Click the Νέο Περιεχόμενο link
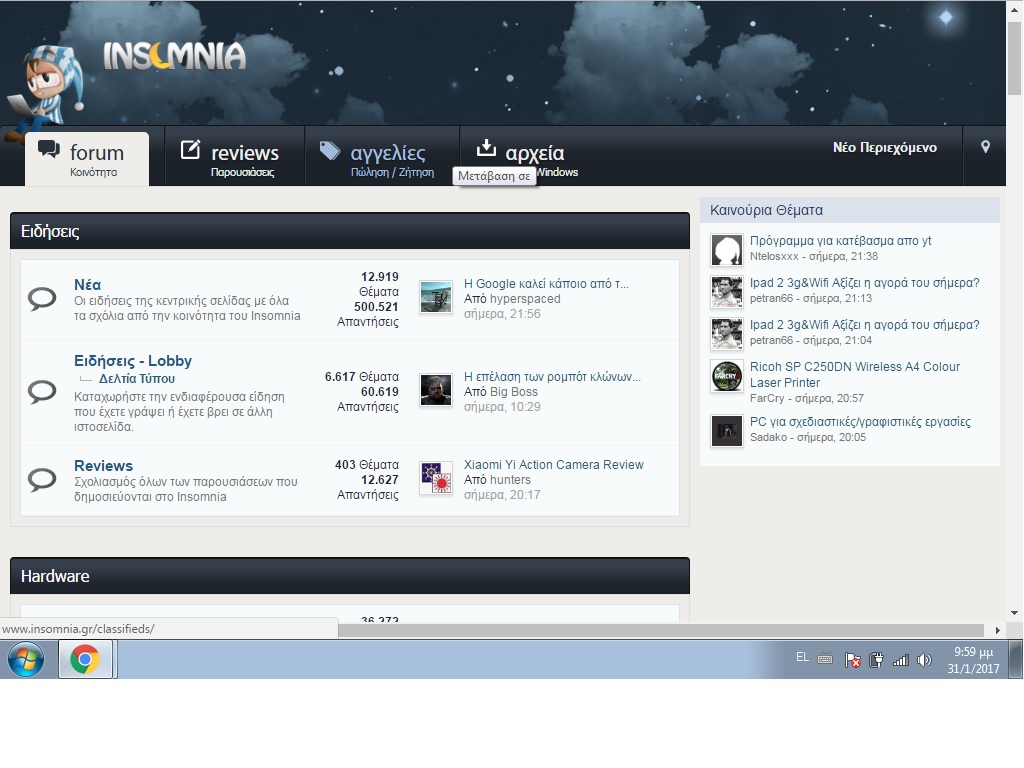 click(x=884, y=148)
